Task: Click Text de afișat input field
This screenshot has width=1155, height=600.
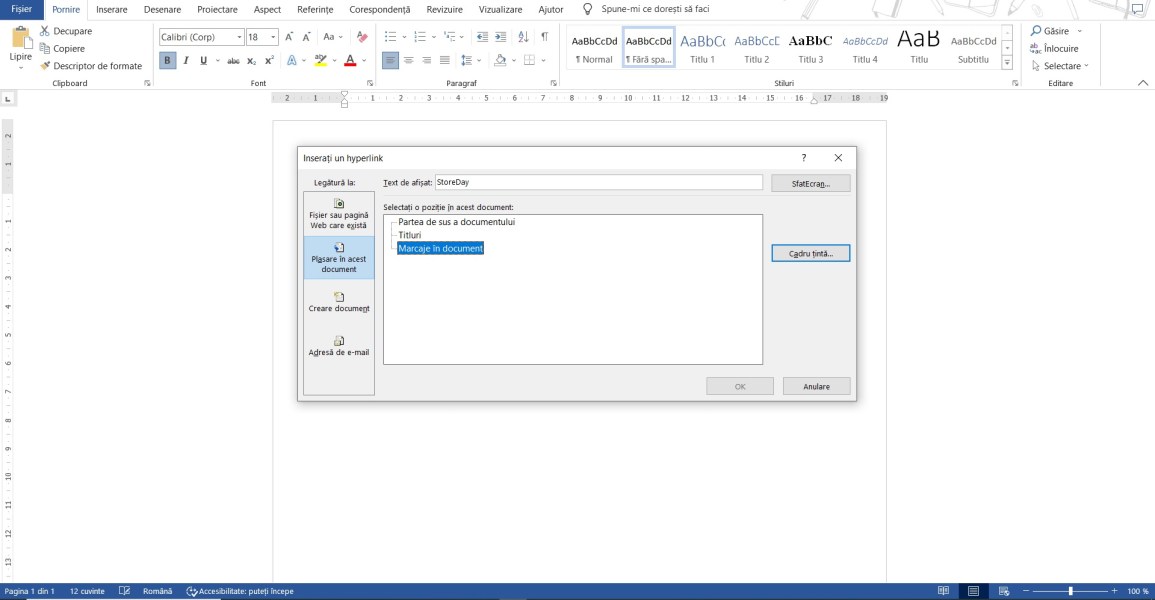Action: click(x=598, y=183)
